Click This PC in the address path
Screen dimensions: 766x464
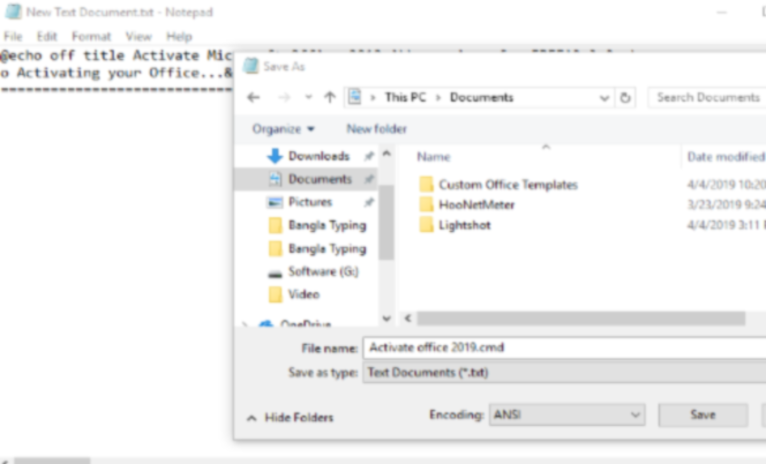[x=405, y=97]
